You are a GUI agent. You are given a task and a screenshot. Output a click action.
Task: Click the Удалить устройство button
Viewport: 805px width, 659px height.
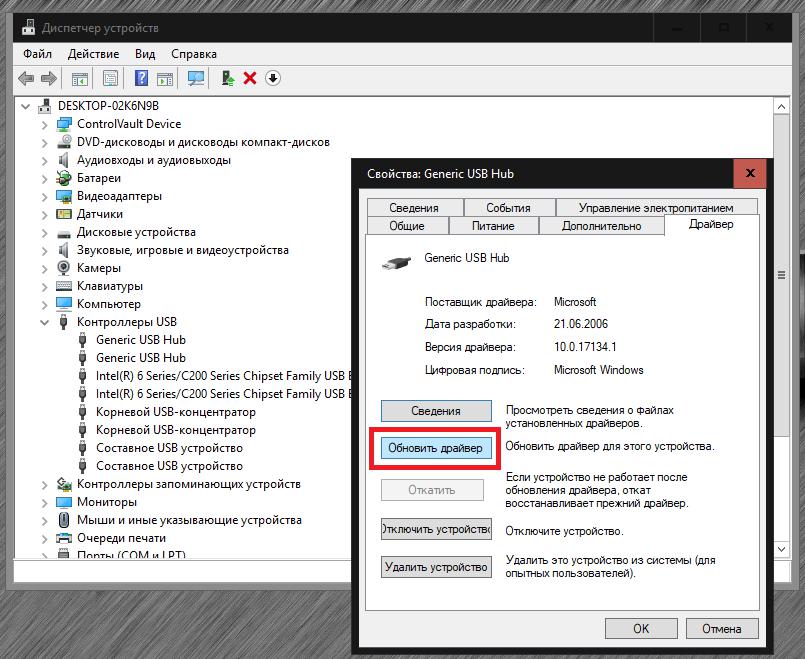(436, 567)
